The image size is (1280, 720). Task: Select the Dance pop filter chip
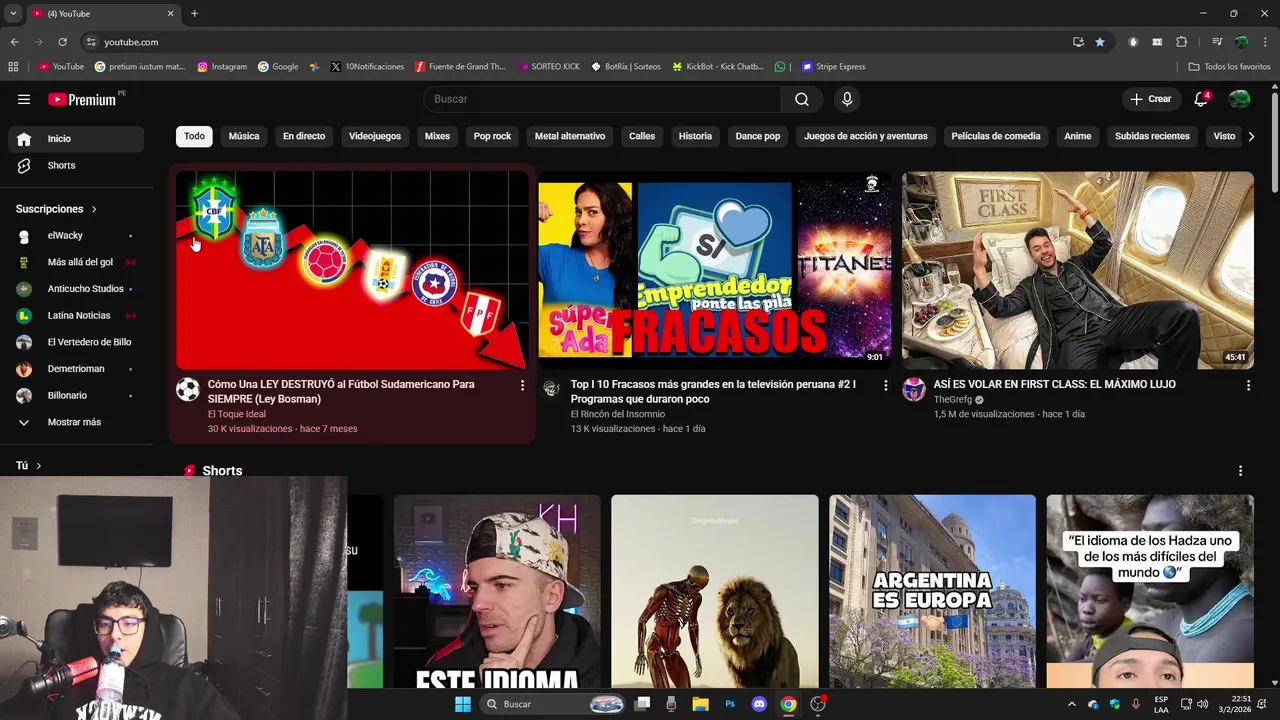point(758,136)
